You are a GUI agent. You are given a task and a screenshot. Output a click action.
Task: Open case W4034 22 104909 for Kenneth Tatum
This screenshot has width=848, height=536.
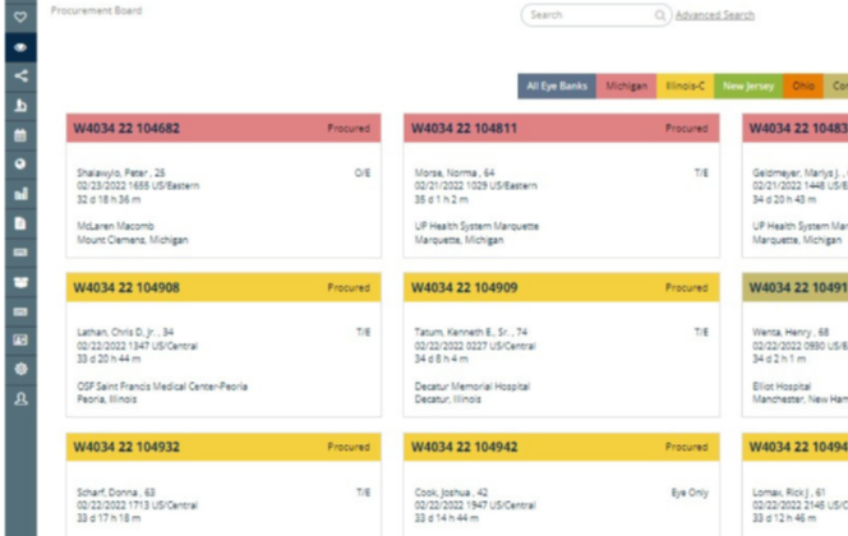[x=561, y=288]
